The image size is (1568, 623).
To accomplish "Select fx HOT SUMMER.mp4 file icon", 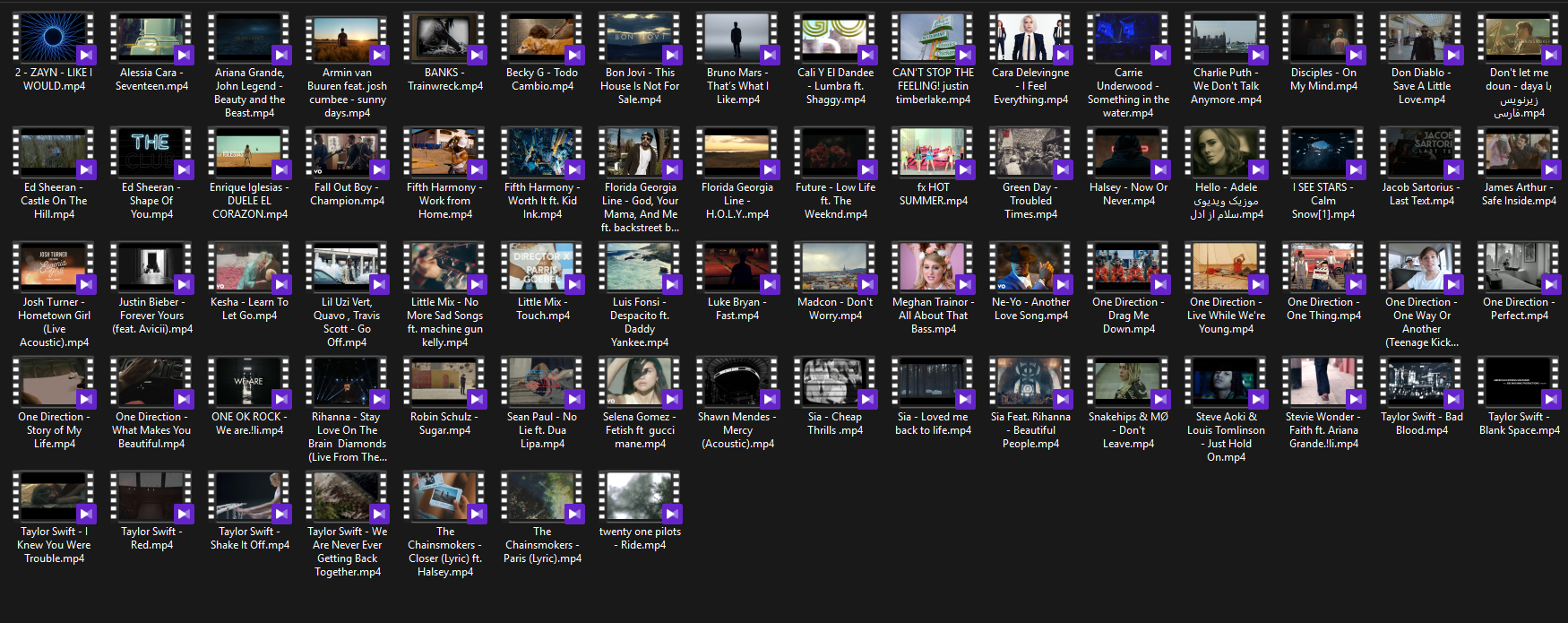I will (x=933, y=152).
